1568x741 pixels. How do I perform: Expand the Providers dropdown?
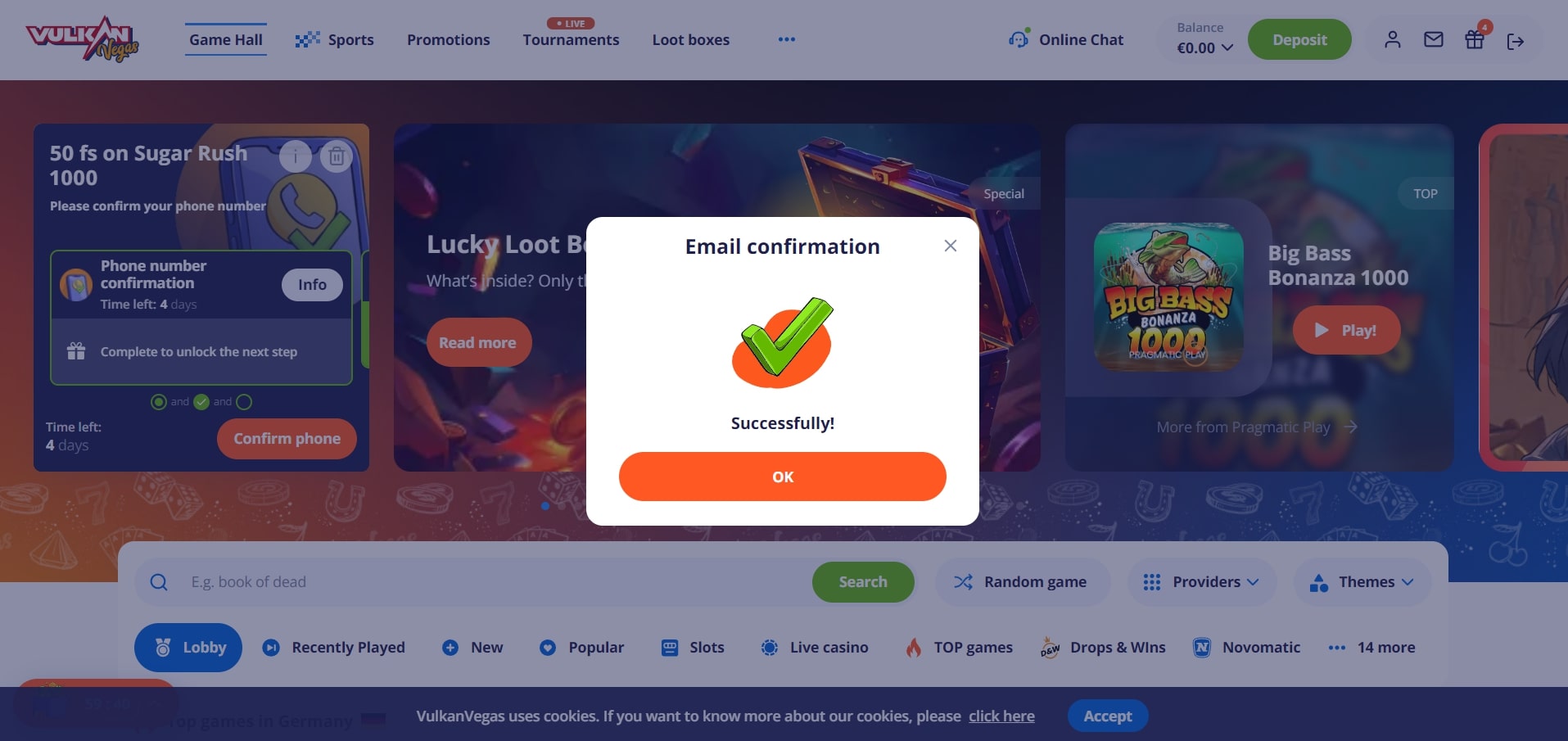tap(1201, 582)
